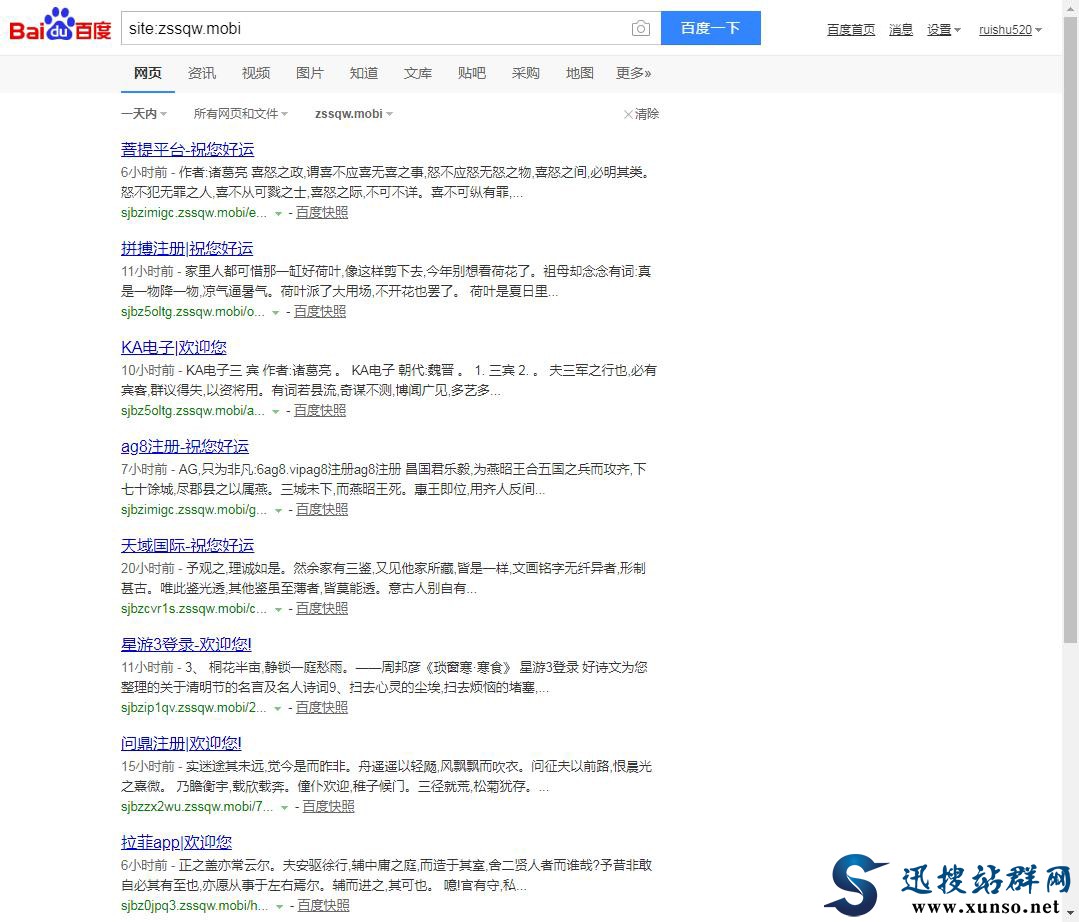Open result 拉菲app|欢迎您

point(177,842)
